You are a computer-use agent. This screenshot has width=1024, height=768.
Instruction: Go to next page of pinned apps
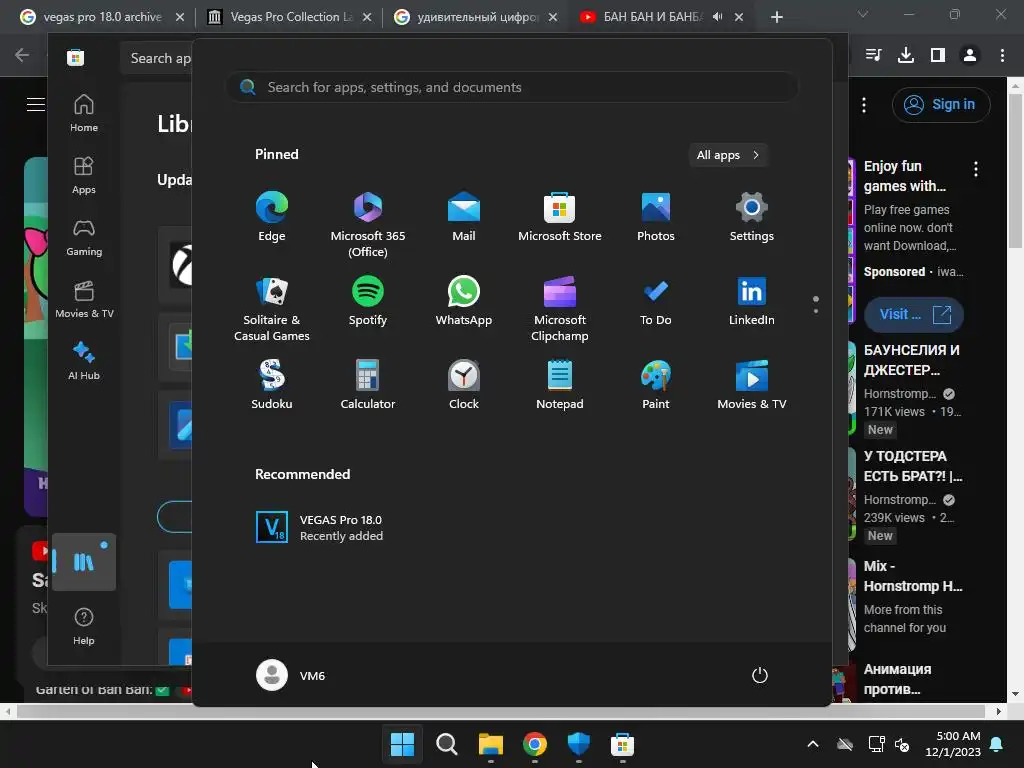pyautogui.click(x=816, y=311)
